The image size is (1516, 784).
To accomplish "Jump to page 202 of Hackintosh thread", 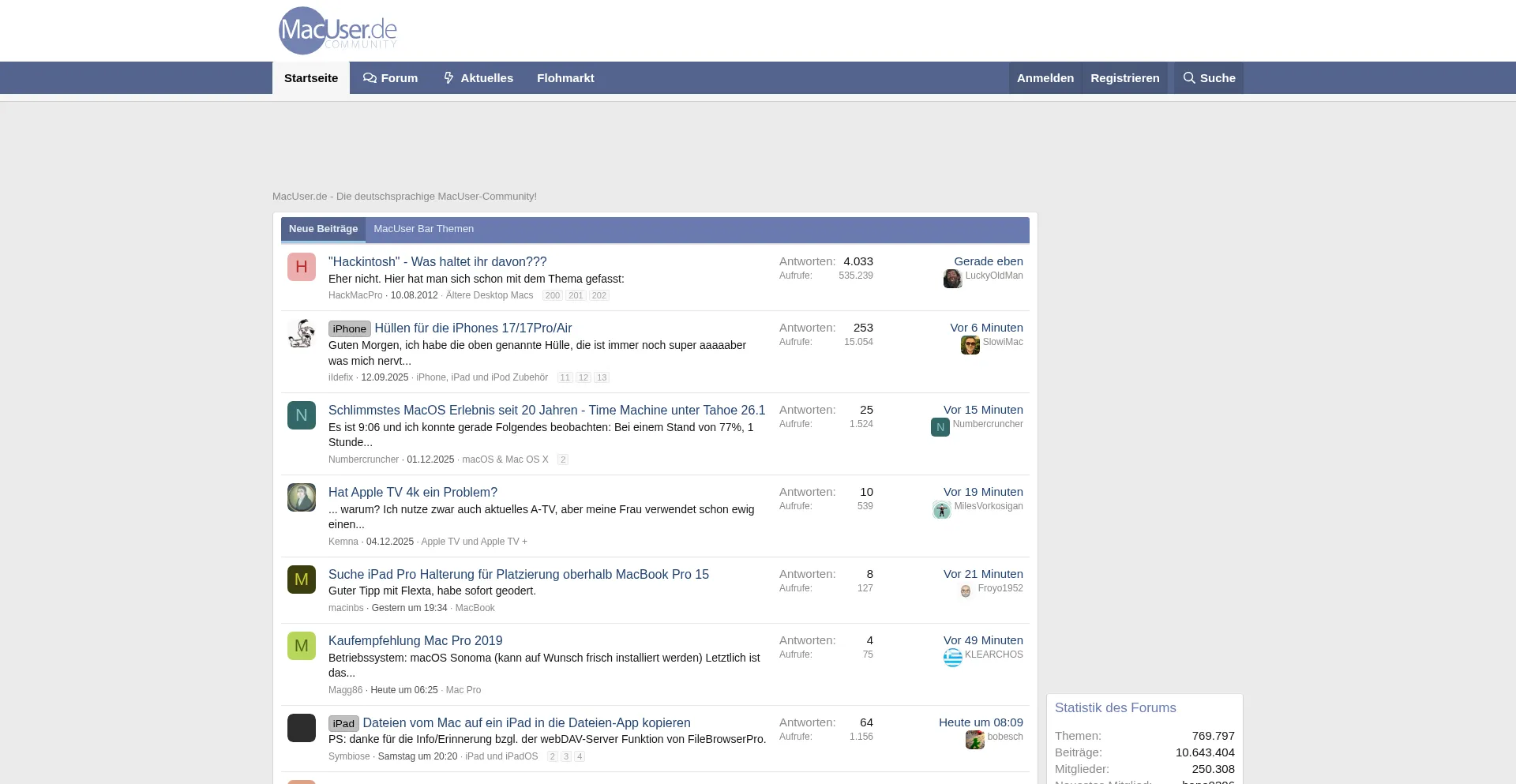I will click(599, 295).
